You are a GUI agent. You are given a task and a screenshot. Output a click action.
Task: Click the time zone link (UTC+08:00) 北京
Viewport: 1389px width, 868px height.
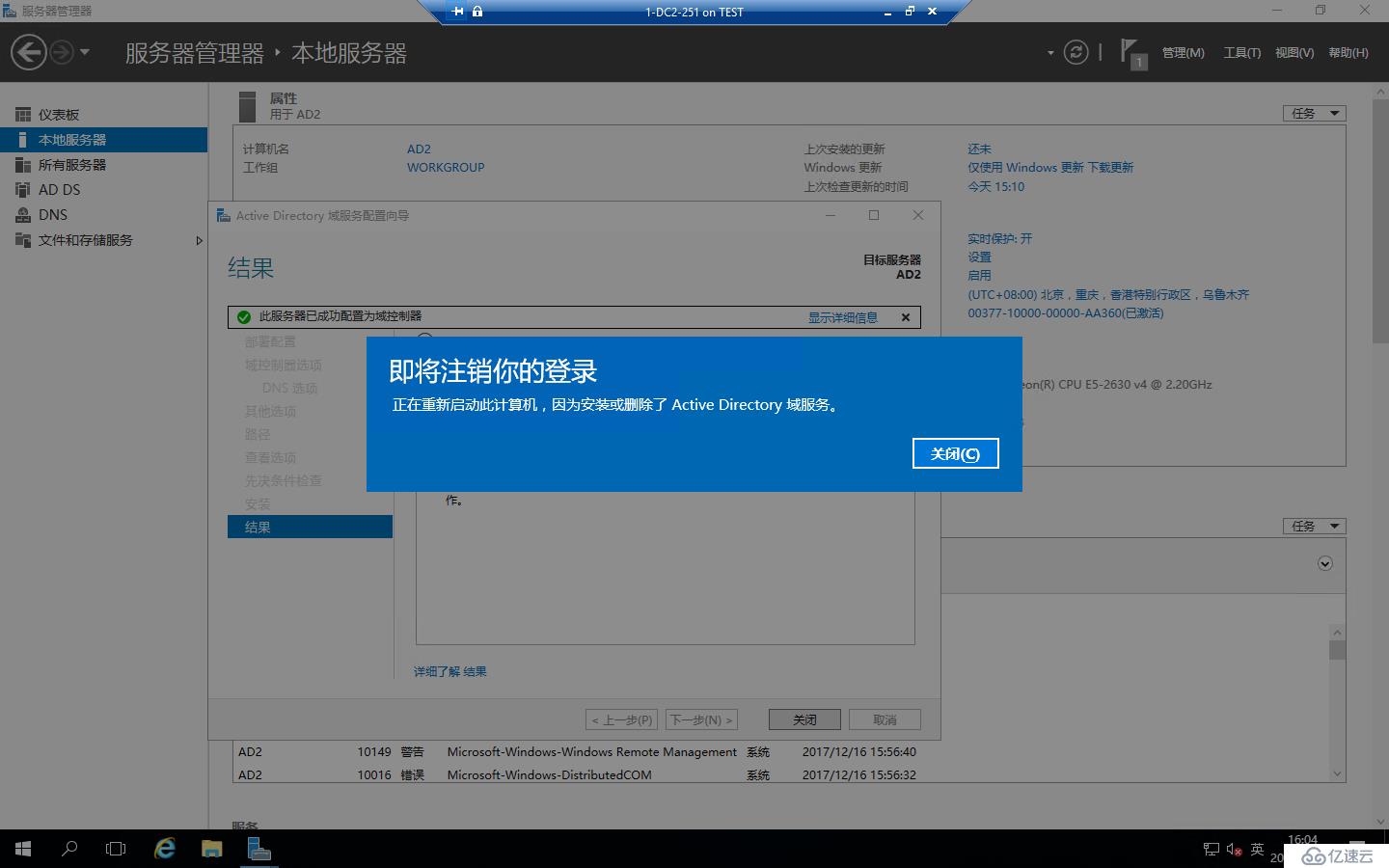pyautogui.click(x=1108, y=295)
